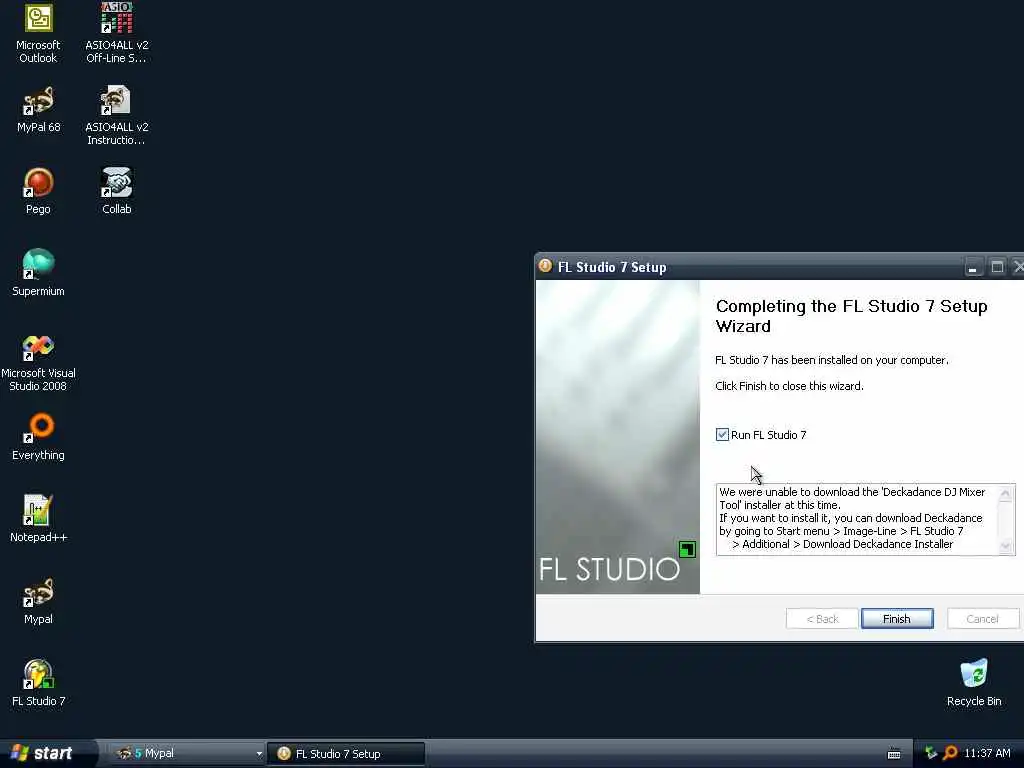
Task: Click 'FL Studio 7 has been installed' text
Action: pos(831,360)
